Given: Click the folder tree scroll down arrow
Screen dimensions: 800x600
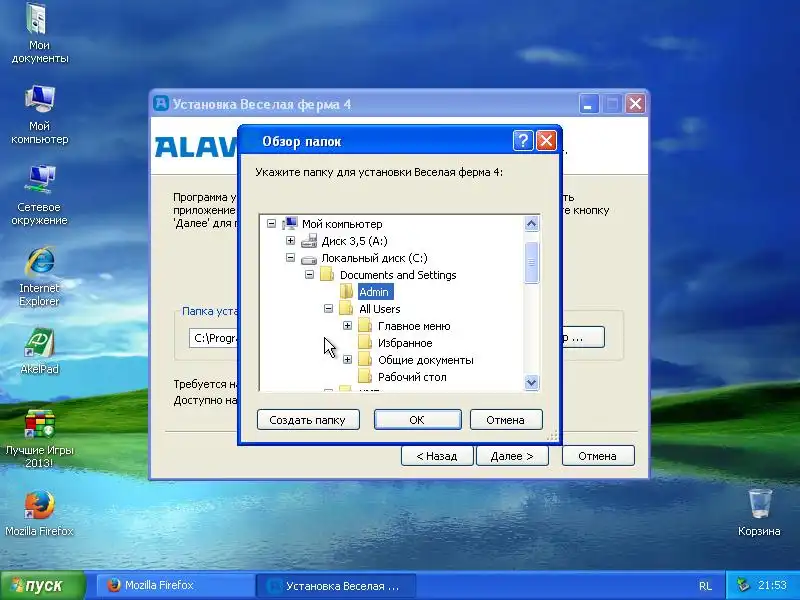Looking at the screenshot, I should pyautogui.click(x=531, y=382).
